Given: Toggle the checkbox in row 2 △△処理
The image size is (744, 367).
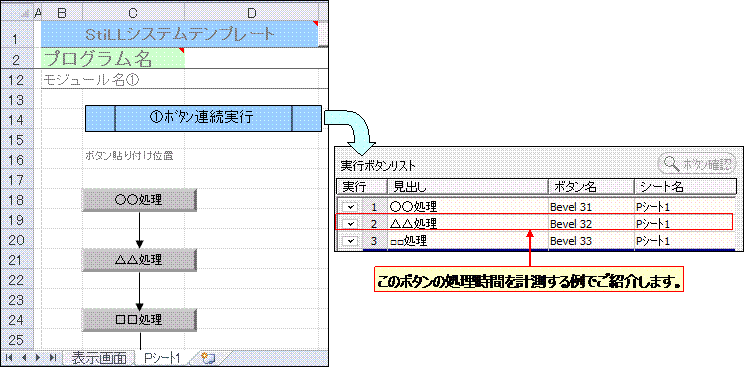Looking at the screenshot, I should 350,223.
